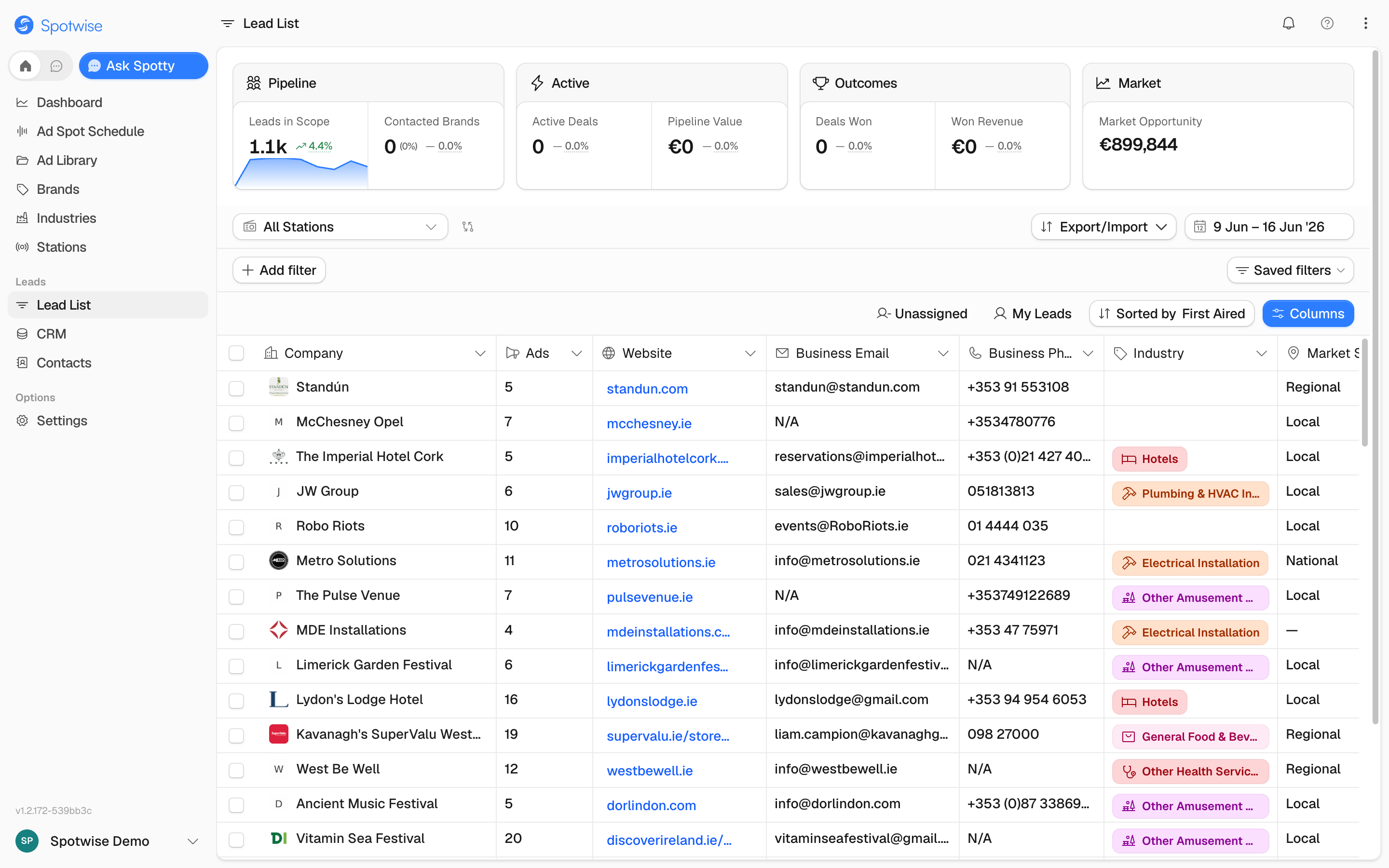The height and width of the screenshot is (868, 1389).
Task: Click the Website globe column icon
Action: tap(609, 353)
